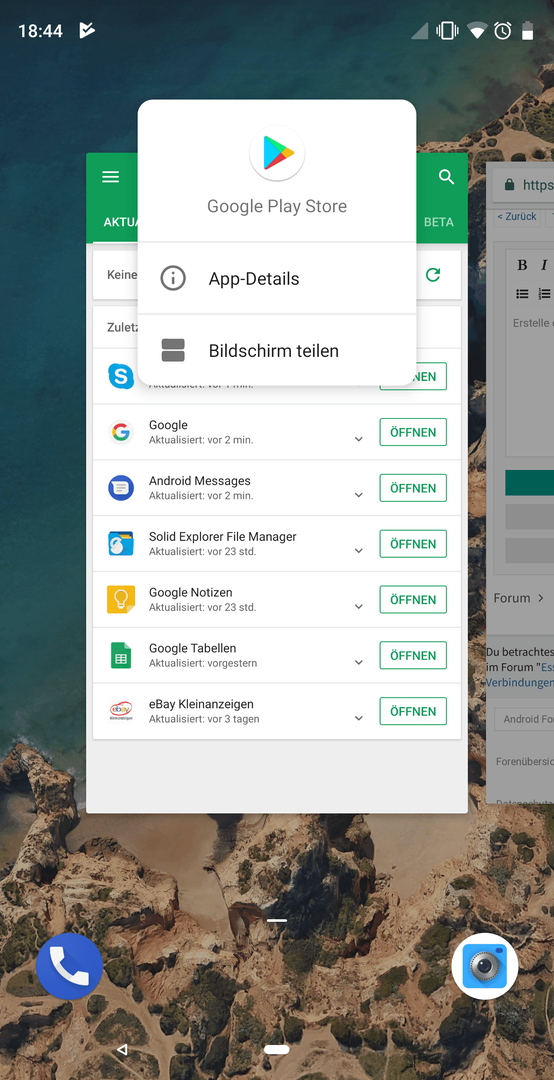Expand the Google update details chevron
Screen dimensions: 554x1080
pyautogui.click(x=358, y=439)
